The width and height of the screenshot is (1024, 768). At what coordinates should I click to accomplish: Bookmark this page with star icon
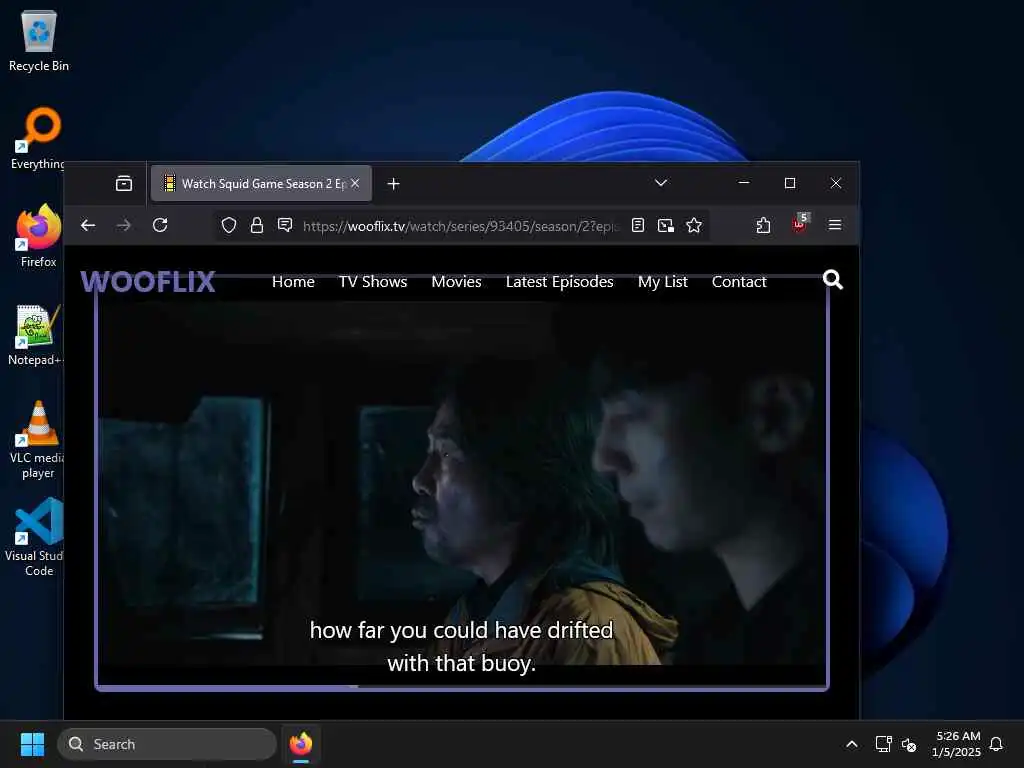coord(694,225)
